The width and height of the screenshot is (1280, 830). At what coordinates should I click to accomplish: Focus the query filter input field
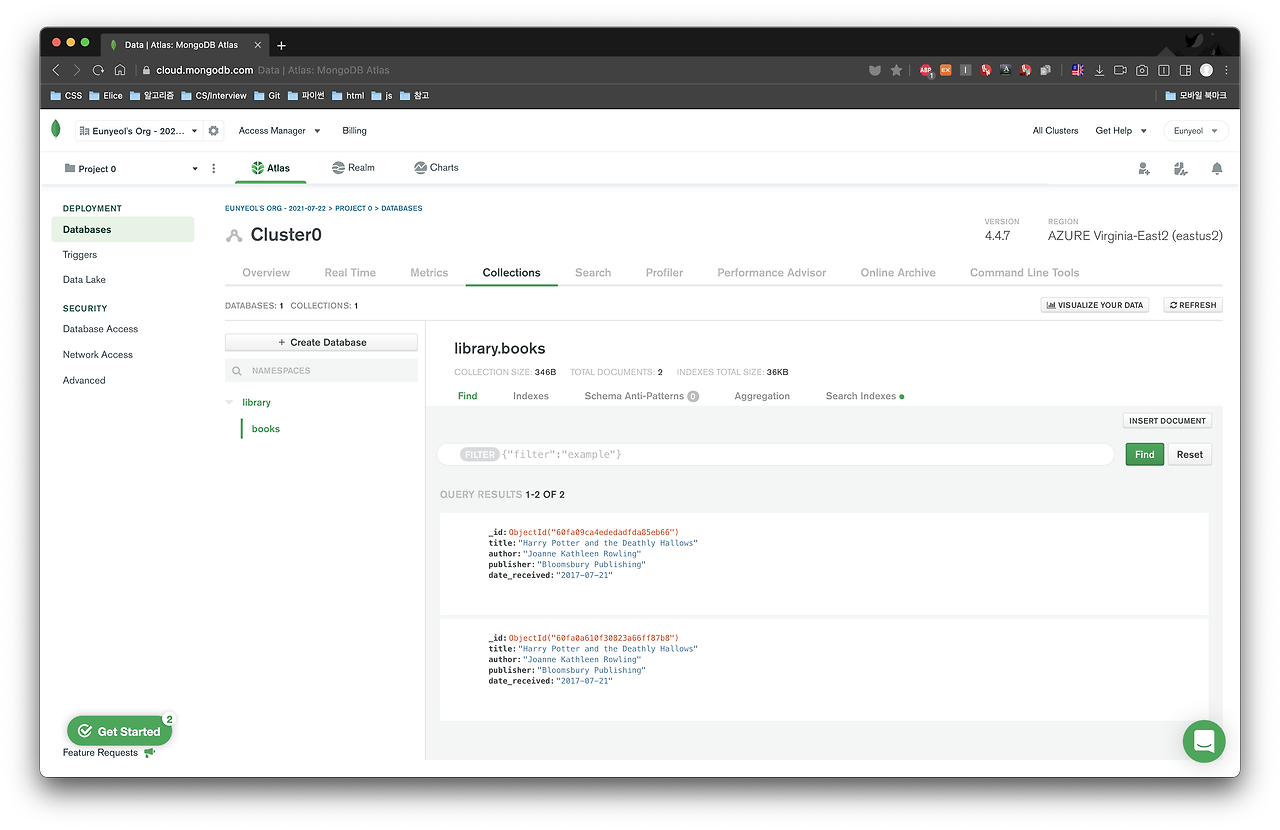point(776,454)
